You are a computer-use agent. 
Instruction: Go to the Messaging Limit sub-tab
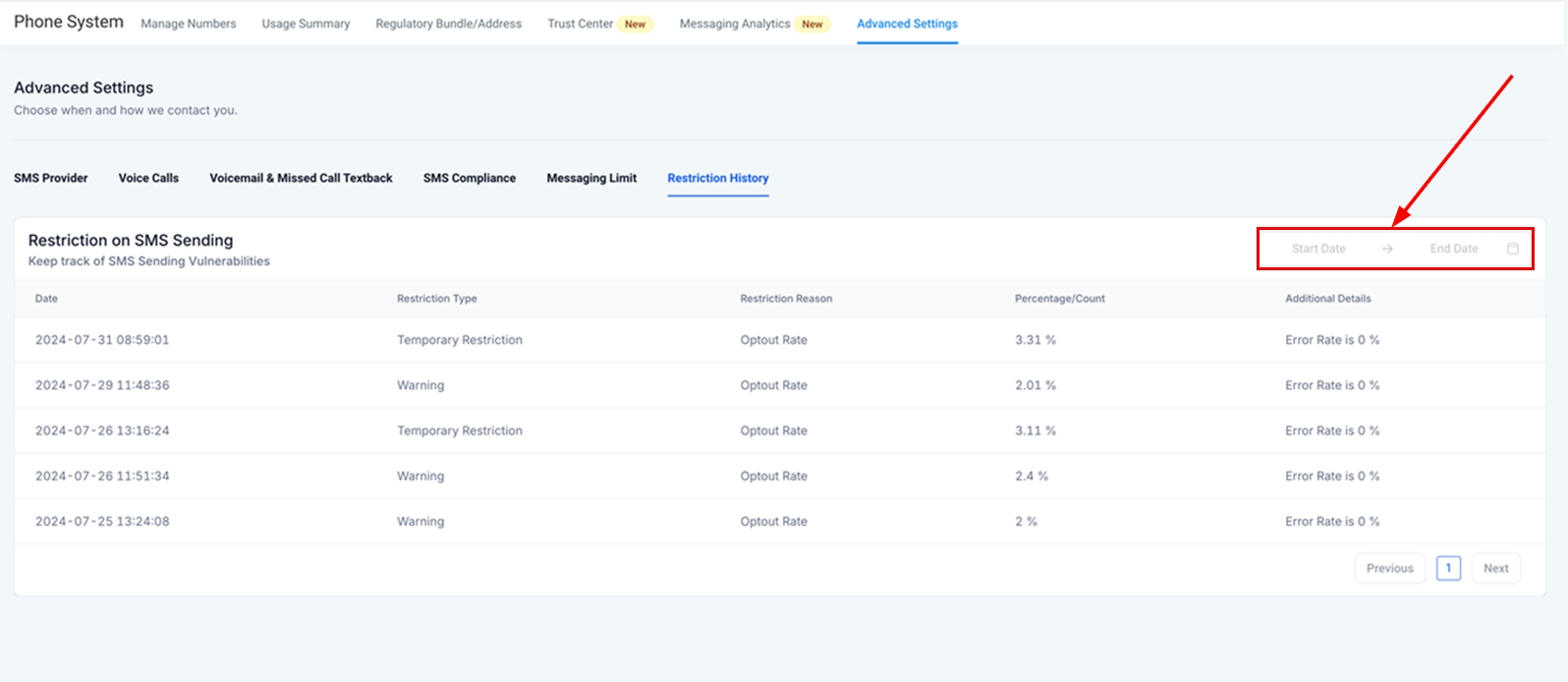[x=591, y=178]
